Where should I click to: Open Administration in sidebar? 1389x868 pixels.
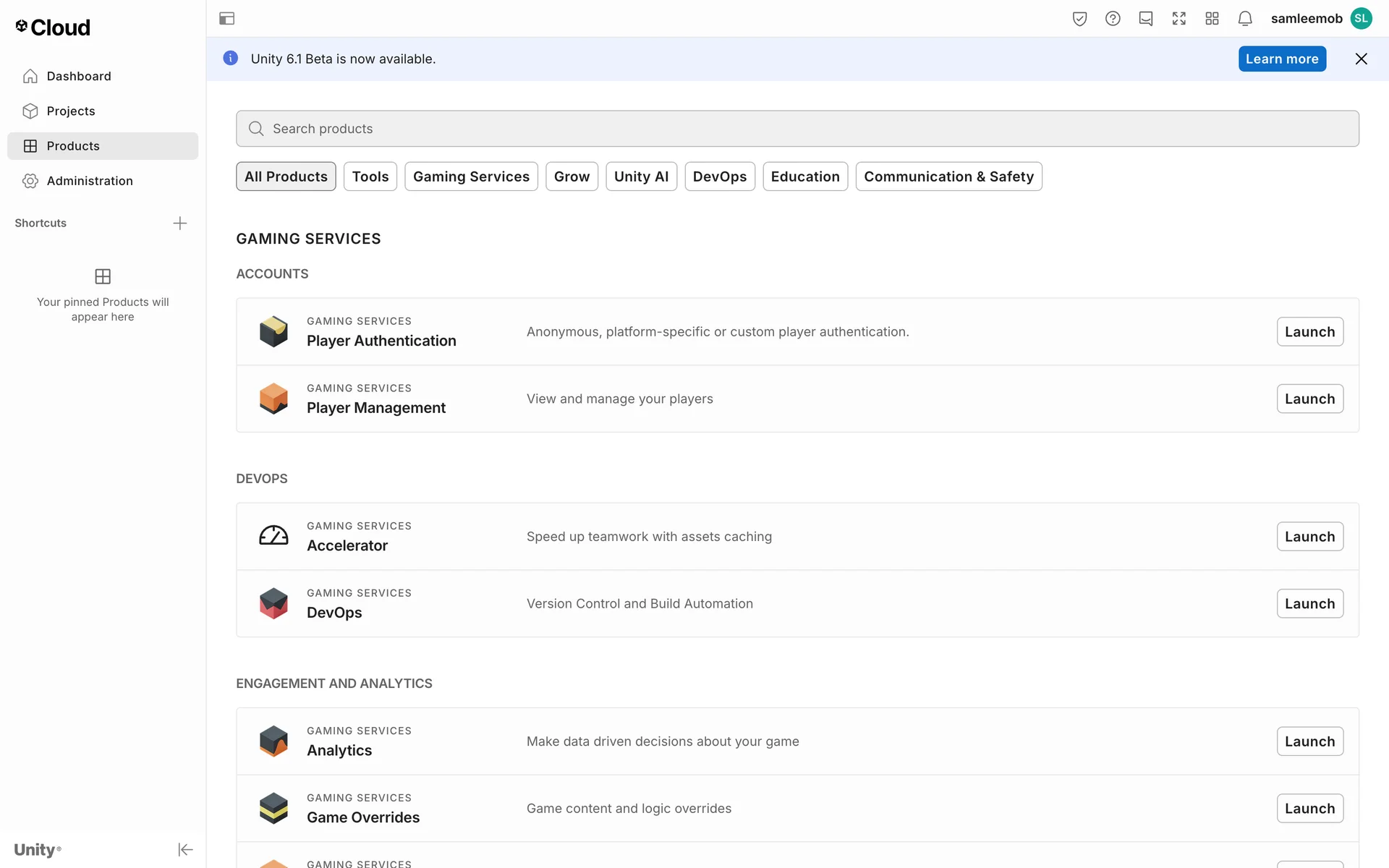click(90, 181)
